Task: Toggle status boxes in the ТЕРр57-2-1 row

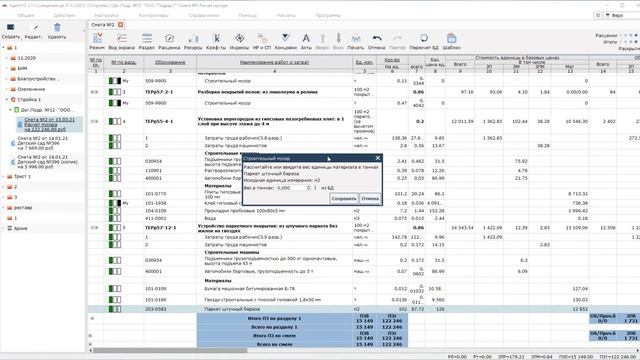Action: tap(115, 92)
